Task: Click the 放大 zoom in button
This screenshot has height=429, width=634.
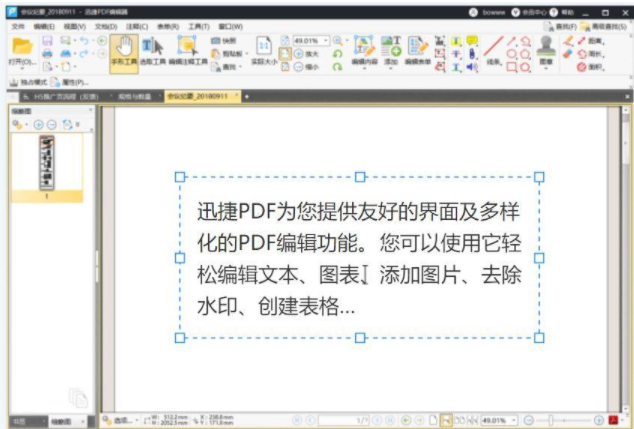Action: click(306, 54)
